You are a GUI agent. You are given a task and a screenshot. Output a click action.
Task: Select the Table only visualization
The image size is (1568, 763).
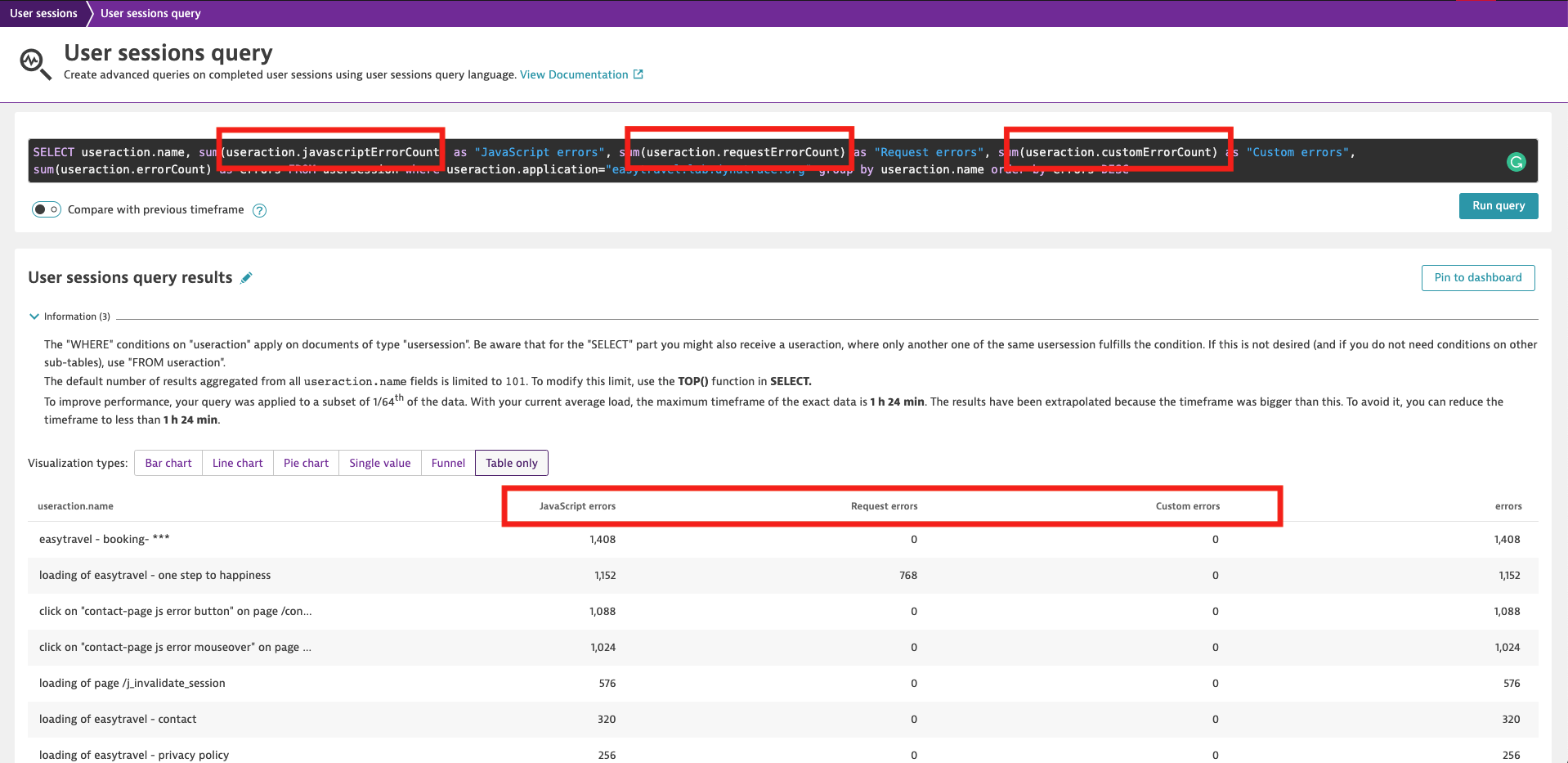[512, 463]
